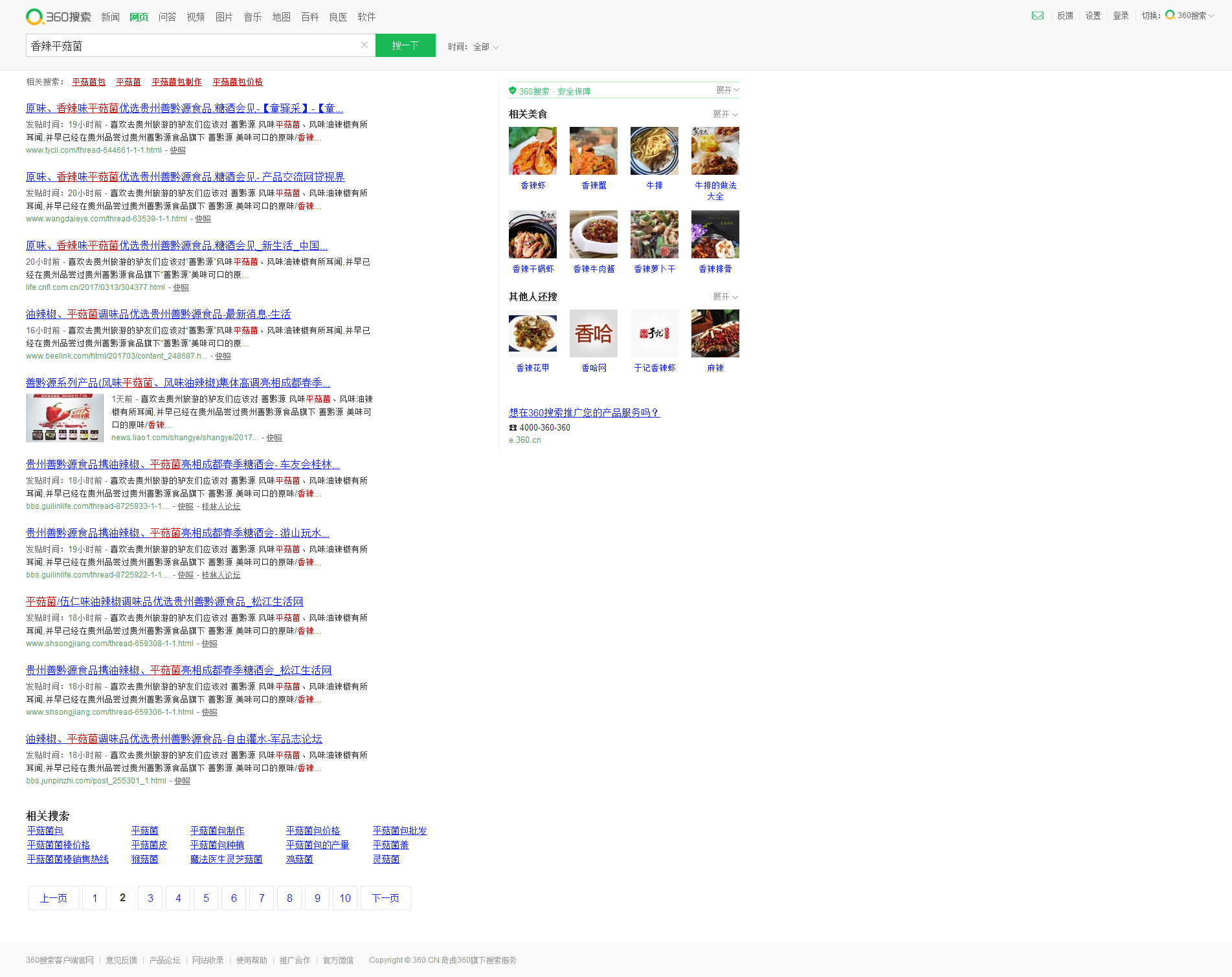Open 官方微信 footer link
The width and height of the screenshot is (1232, 977).
click(x=338, y=960)
